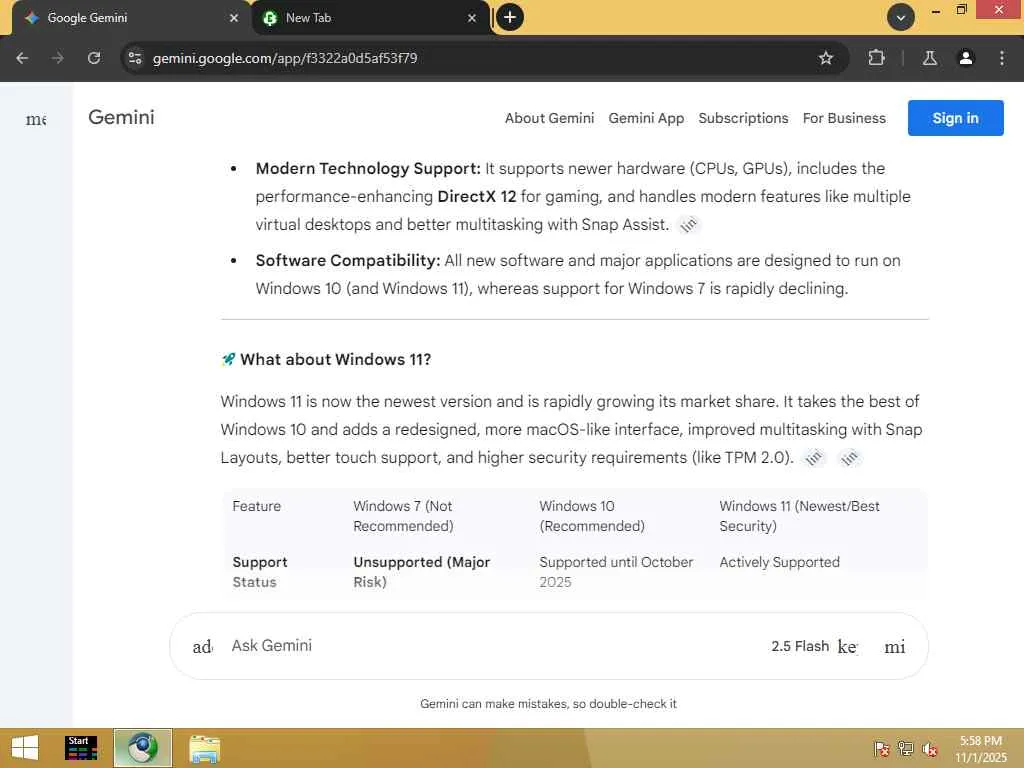Open For Business link
Viewport: 1024px width, 768px height.
[844, 118]
